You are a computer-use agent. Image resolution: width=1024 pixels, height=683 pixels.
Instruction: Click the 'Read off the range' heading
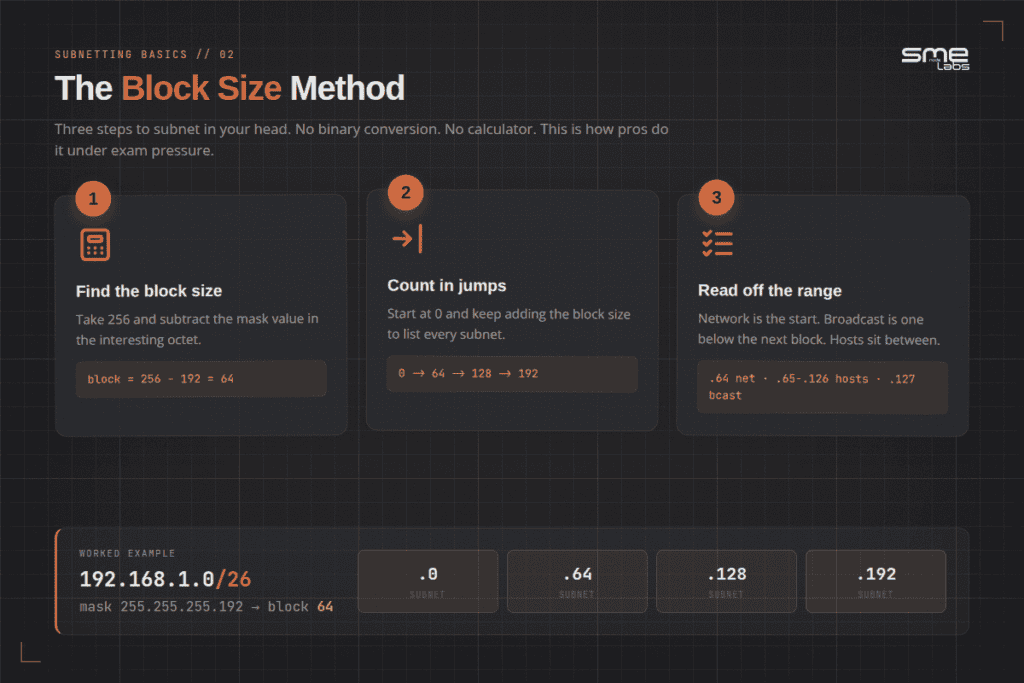tap(769, 291)
